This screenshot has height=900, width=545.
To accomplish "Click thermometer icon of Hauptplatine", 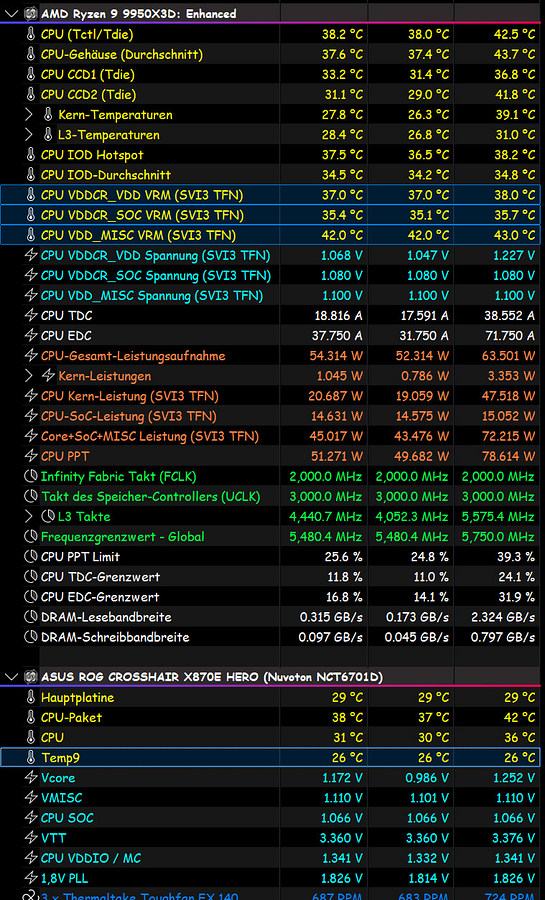I will 31,697.
